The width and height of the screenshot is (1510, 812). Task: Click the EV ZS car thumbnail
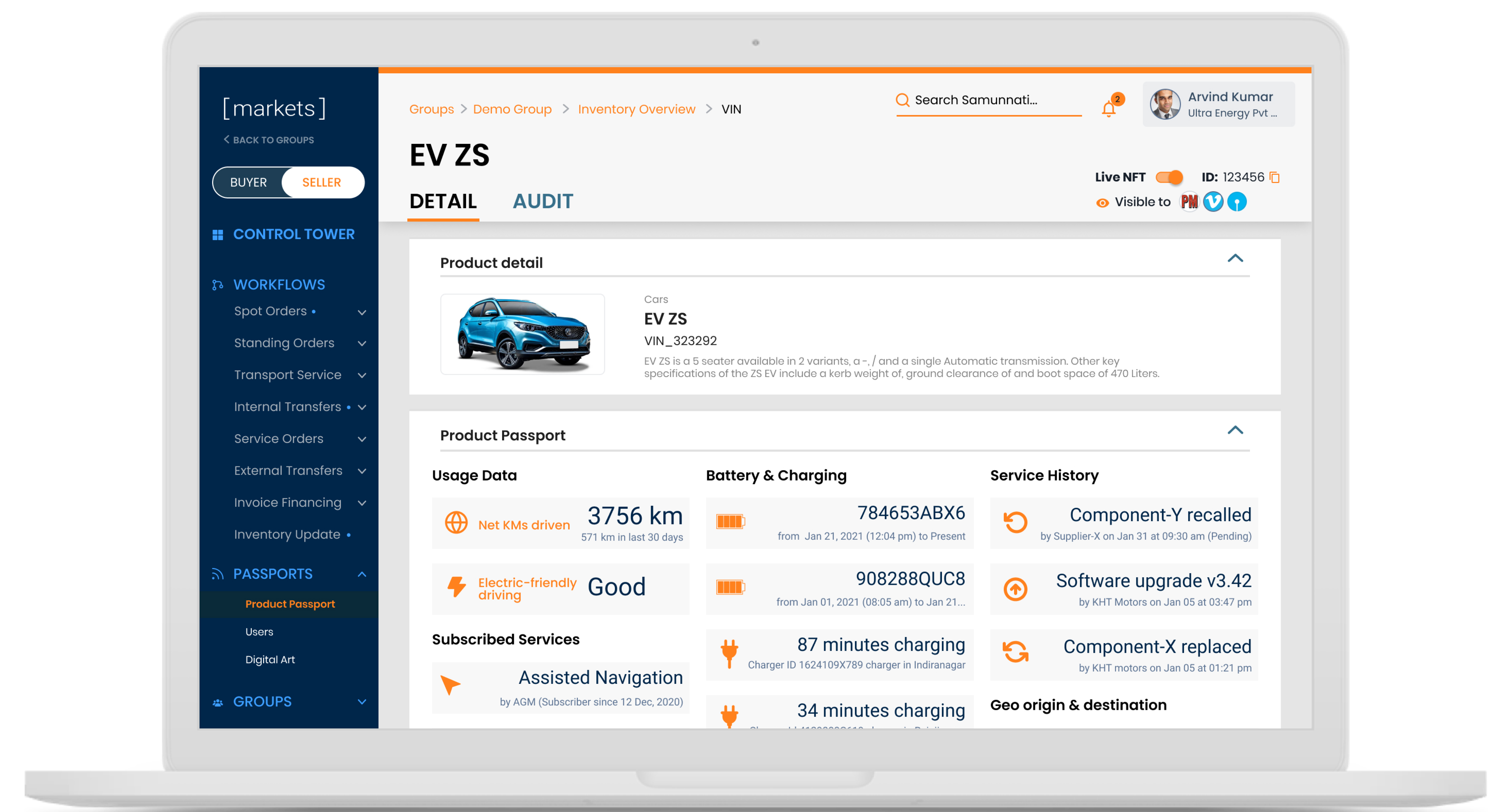(522, 334)
